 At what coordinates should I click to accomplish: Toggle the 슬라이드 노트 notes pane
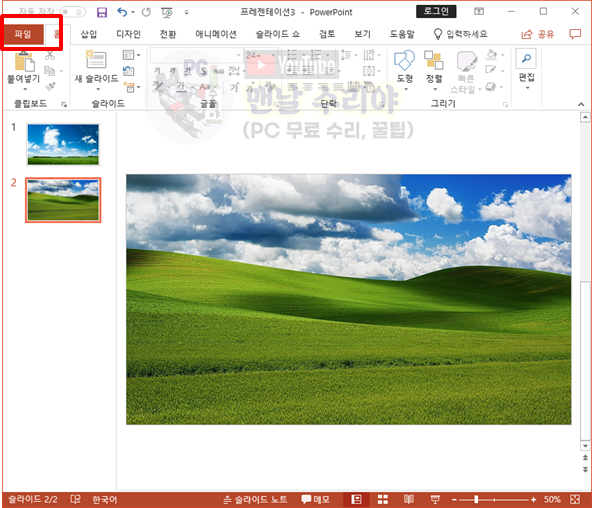click(255, 500)
